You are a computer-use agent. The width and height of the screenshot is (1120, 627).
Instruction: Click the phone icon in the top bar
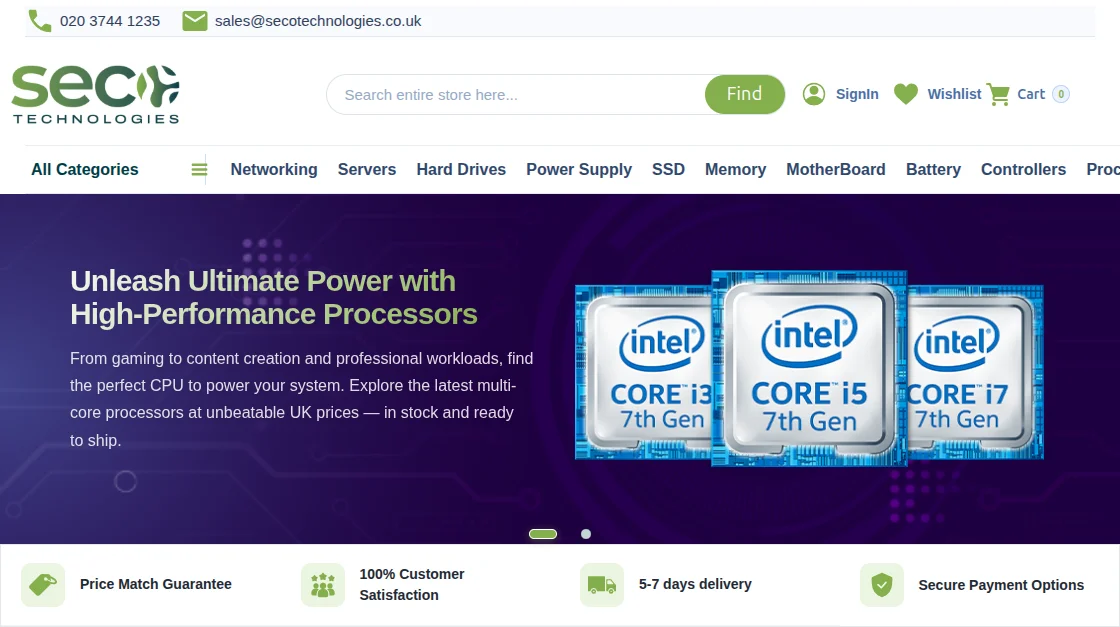point(39,20)
